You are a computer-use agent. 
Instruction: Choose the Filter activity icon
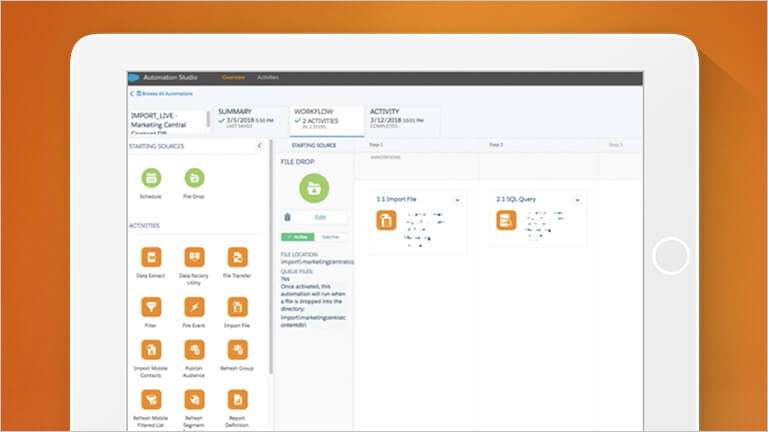(151, 307)
